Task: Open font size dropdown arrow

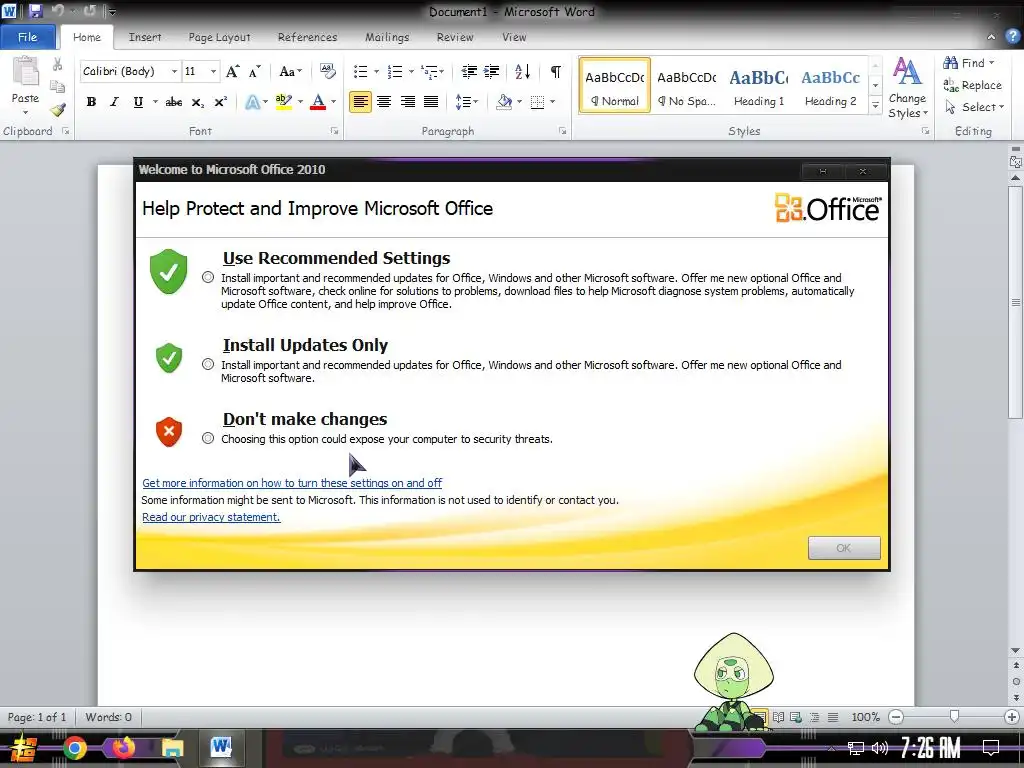Action: click(213, 71)
